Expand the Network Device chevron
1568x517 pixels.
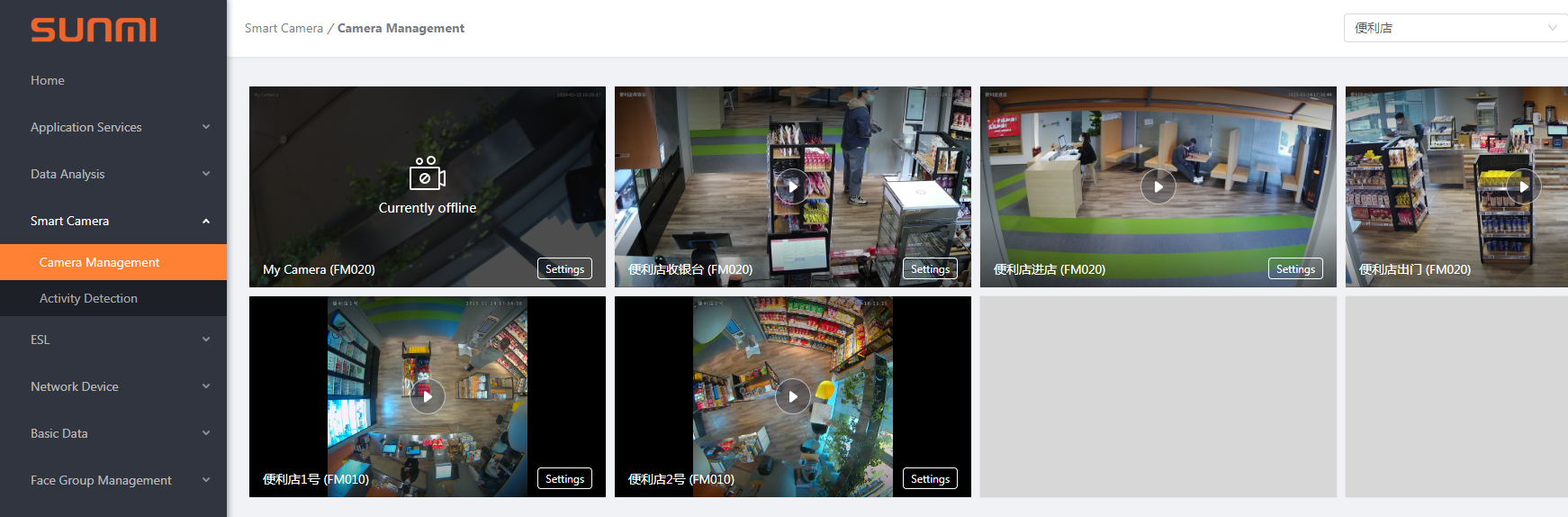[206, 386]
